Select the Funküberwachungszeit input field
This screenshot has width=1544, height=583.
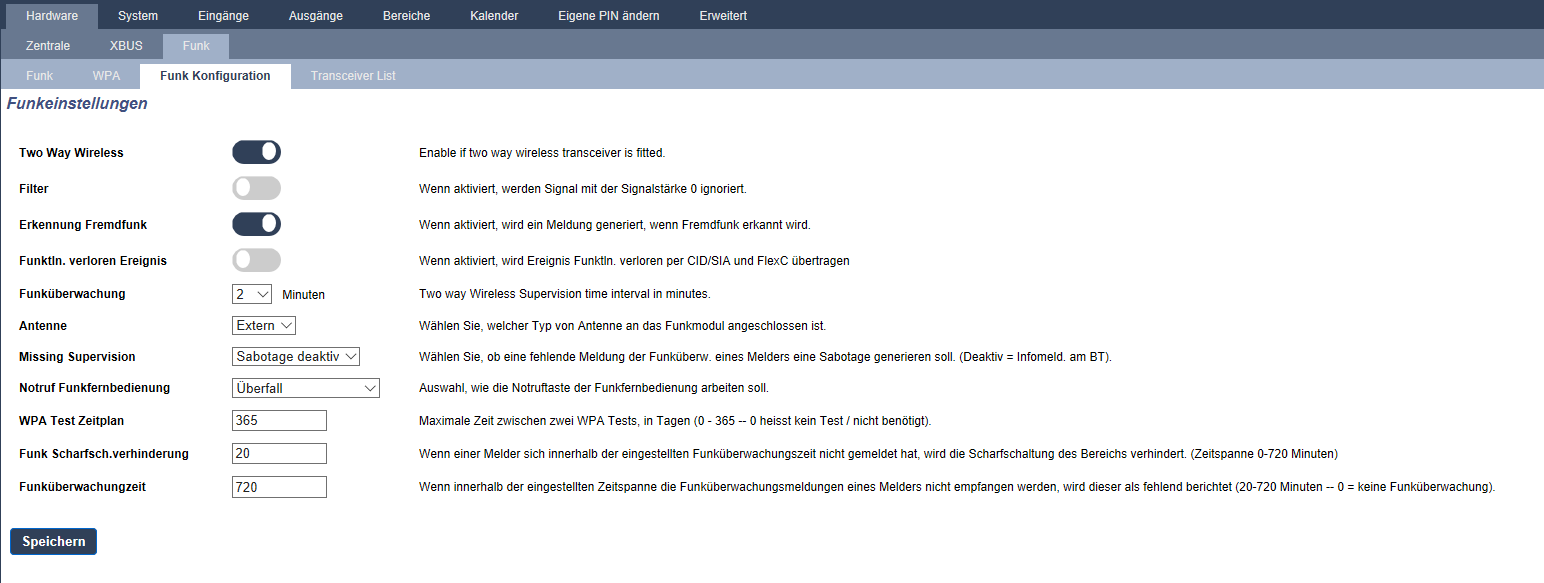tap(279, 487)
